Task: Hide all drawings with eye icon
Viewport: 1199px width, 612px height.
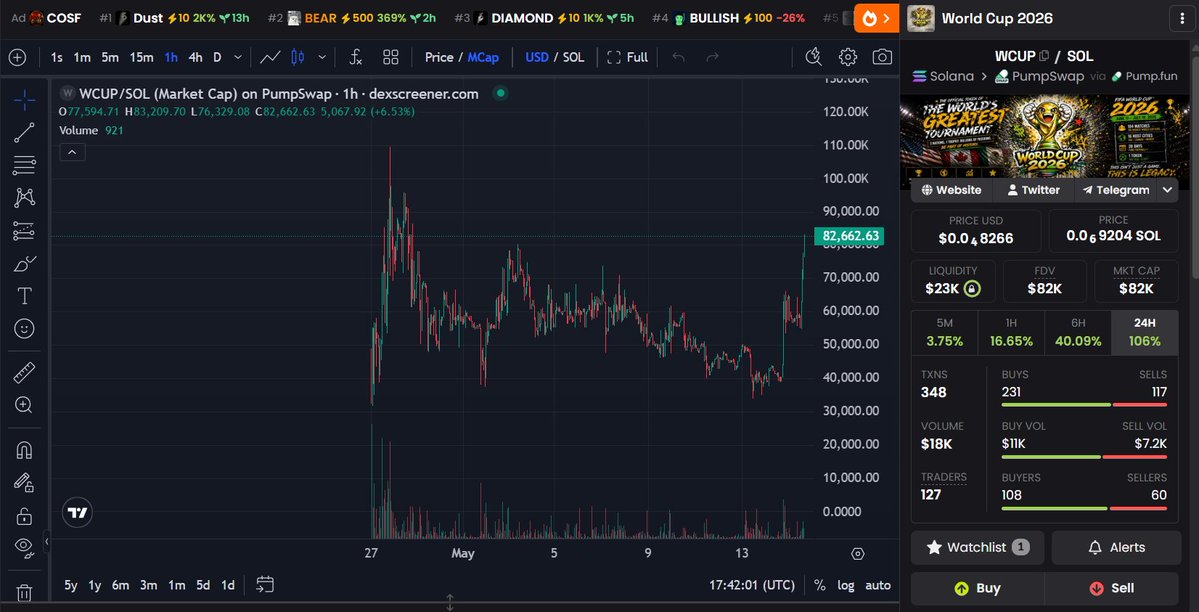Action: tap(24, 546)
